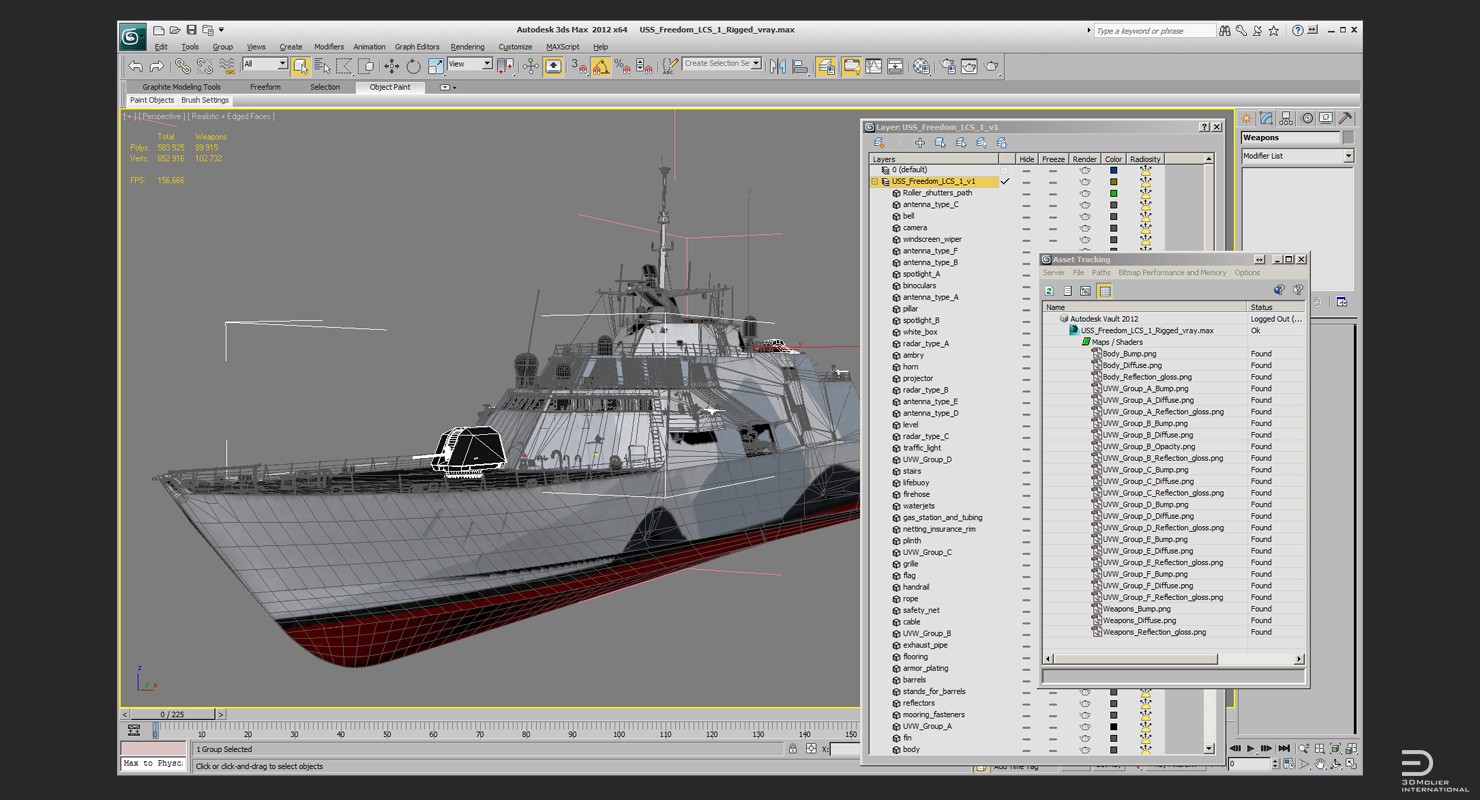Activate the Select and Scale tool
Screen dimensions: 1480x800
tap(436, 66)
